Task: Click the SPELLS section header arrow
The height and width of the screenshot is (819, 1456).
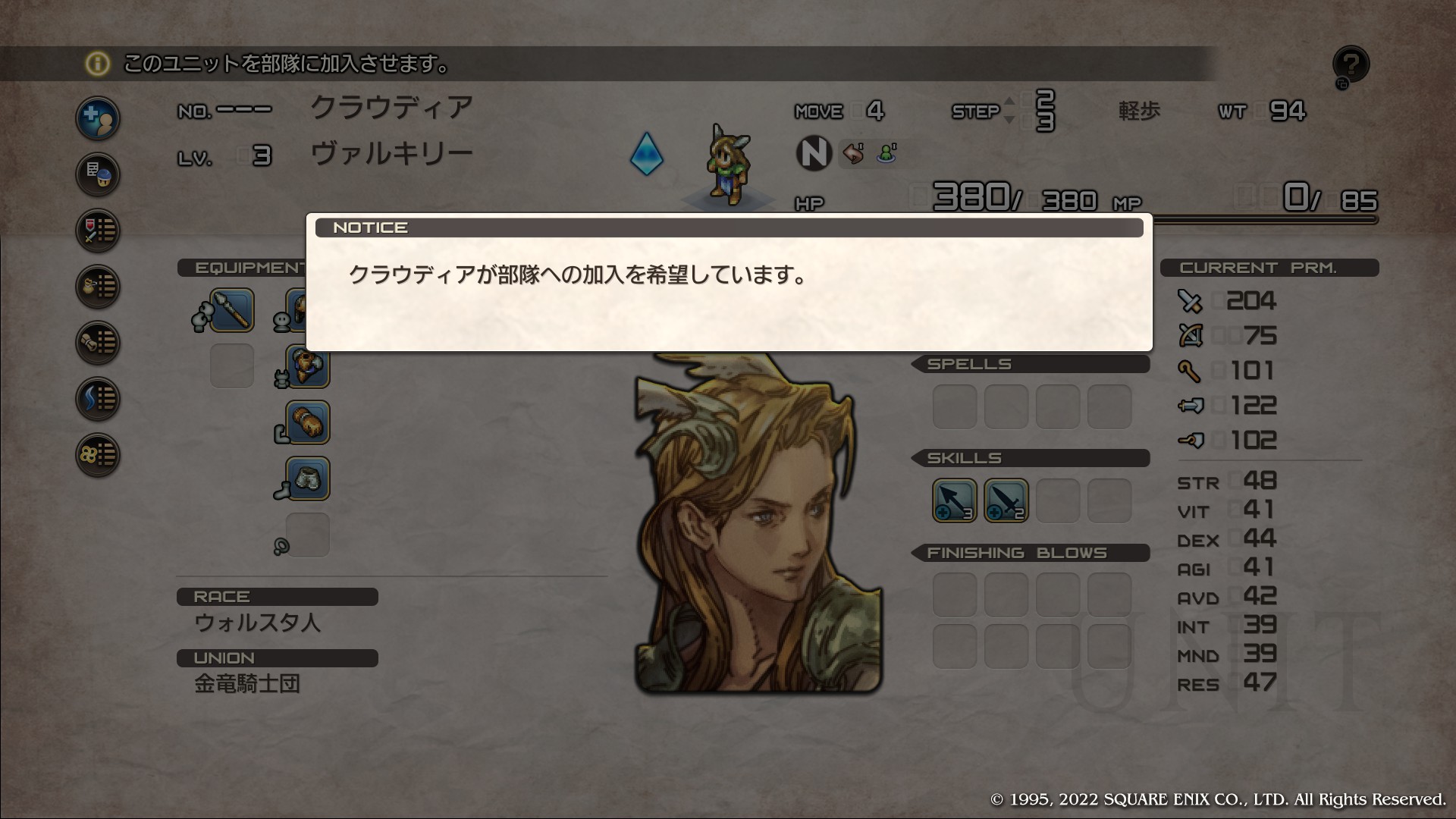Action: (918, 364)
